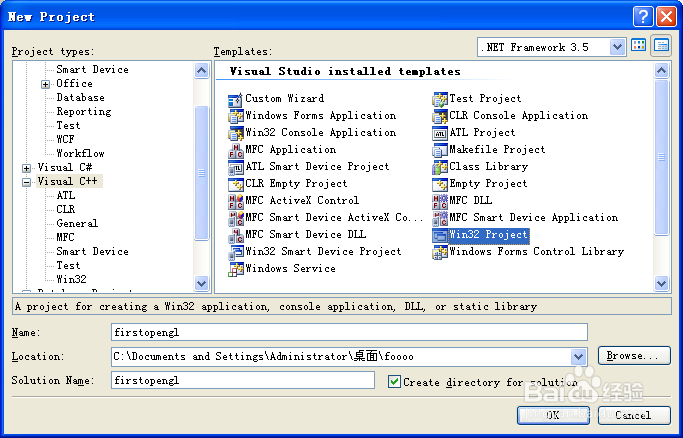The height and width of the screenshot is (438, 683).
Task: Select Win32 Smart Device Project icon
Action: click(x=236, y=253)
